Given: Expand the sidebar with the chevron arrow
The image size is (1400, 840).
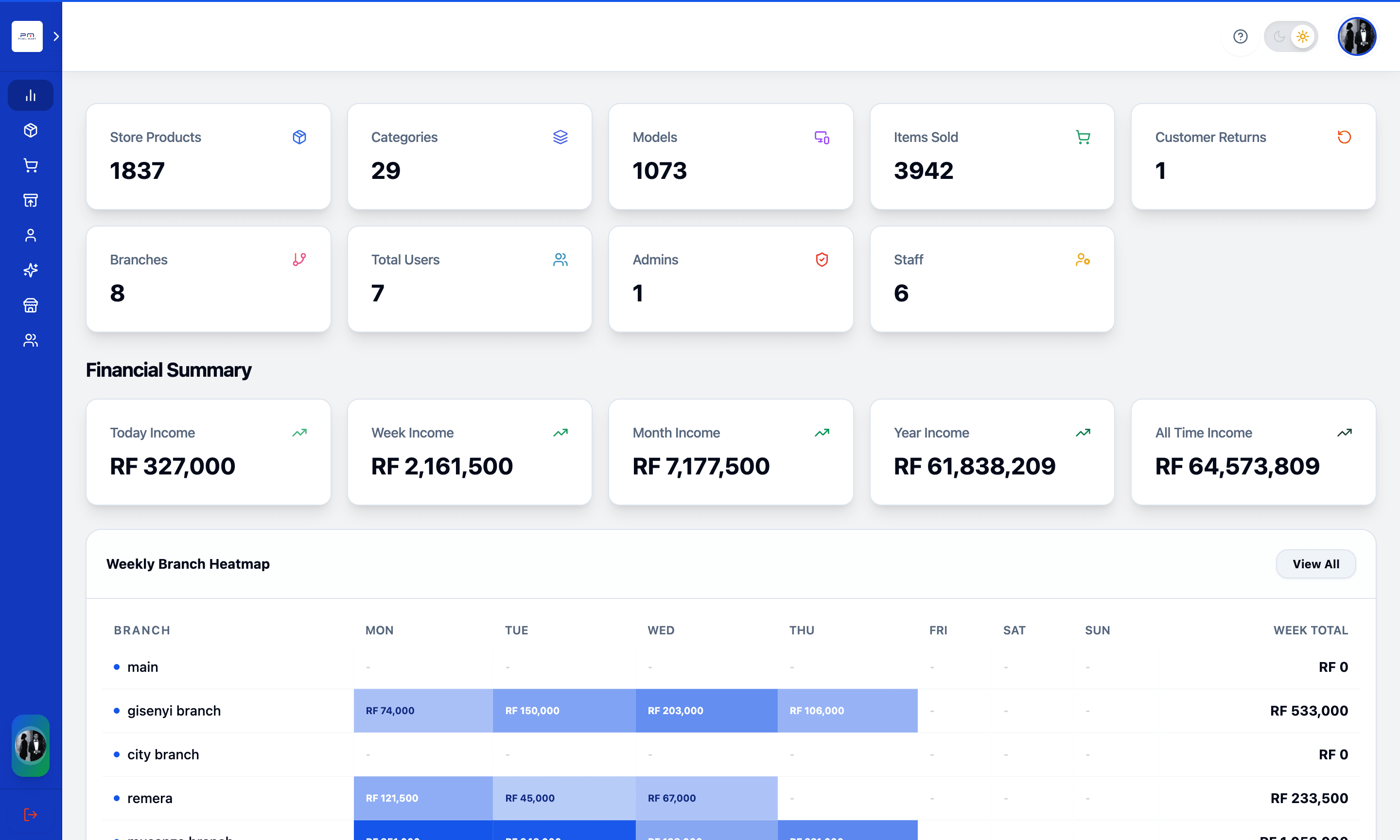Looking at the screenshot, I should point(55,36).
